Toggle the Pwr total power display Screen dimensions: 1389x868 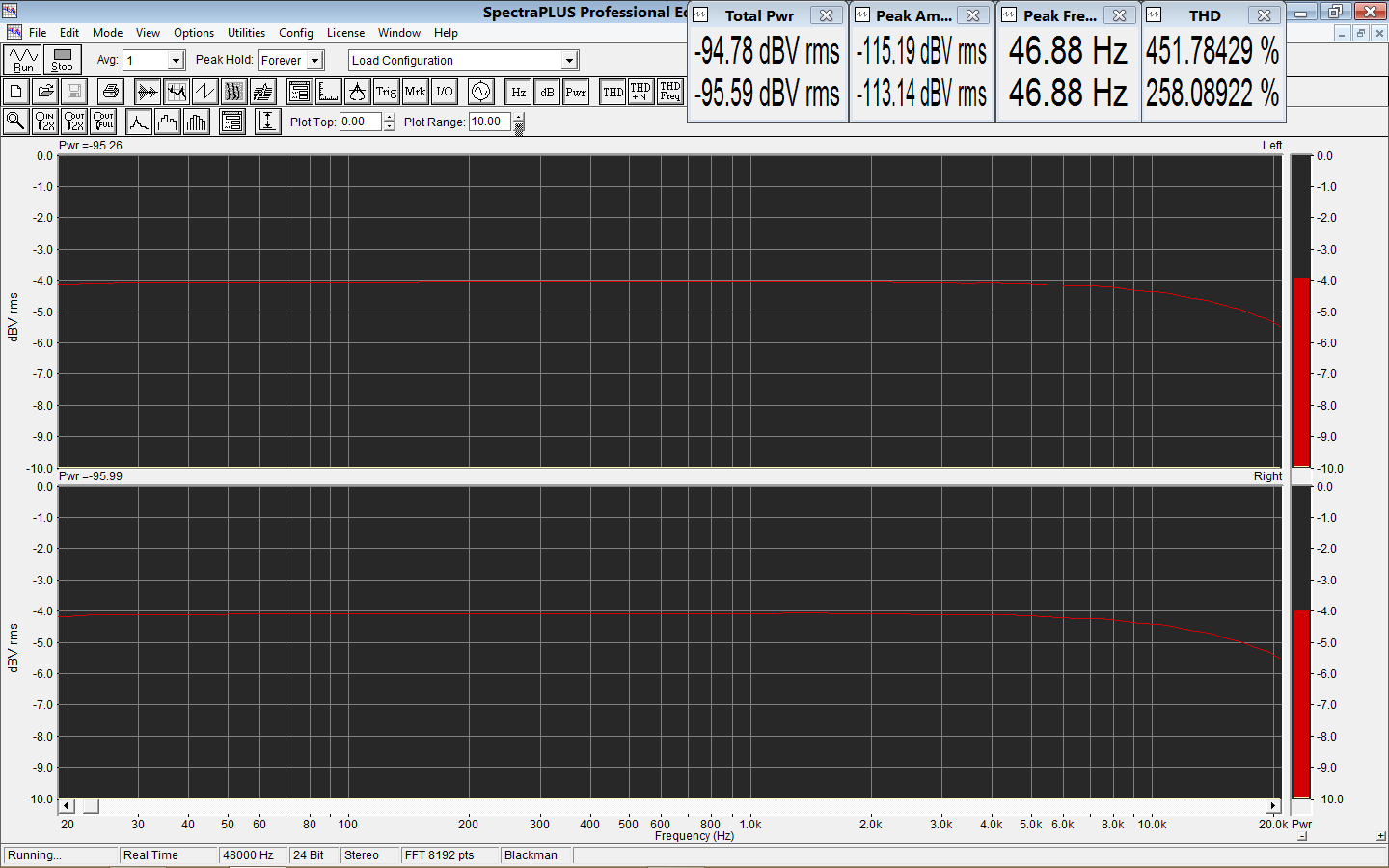tap(576, 92)
